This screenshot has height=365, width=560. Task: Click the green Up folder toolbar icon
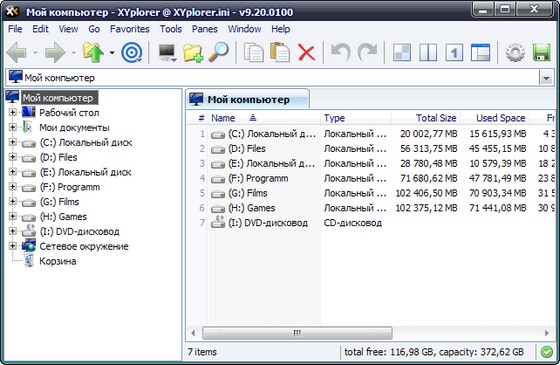pos(93,53)
